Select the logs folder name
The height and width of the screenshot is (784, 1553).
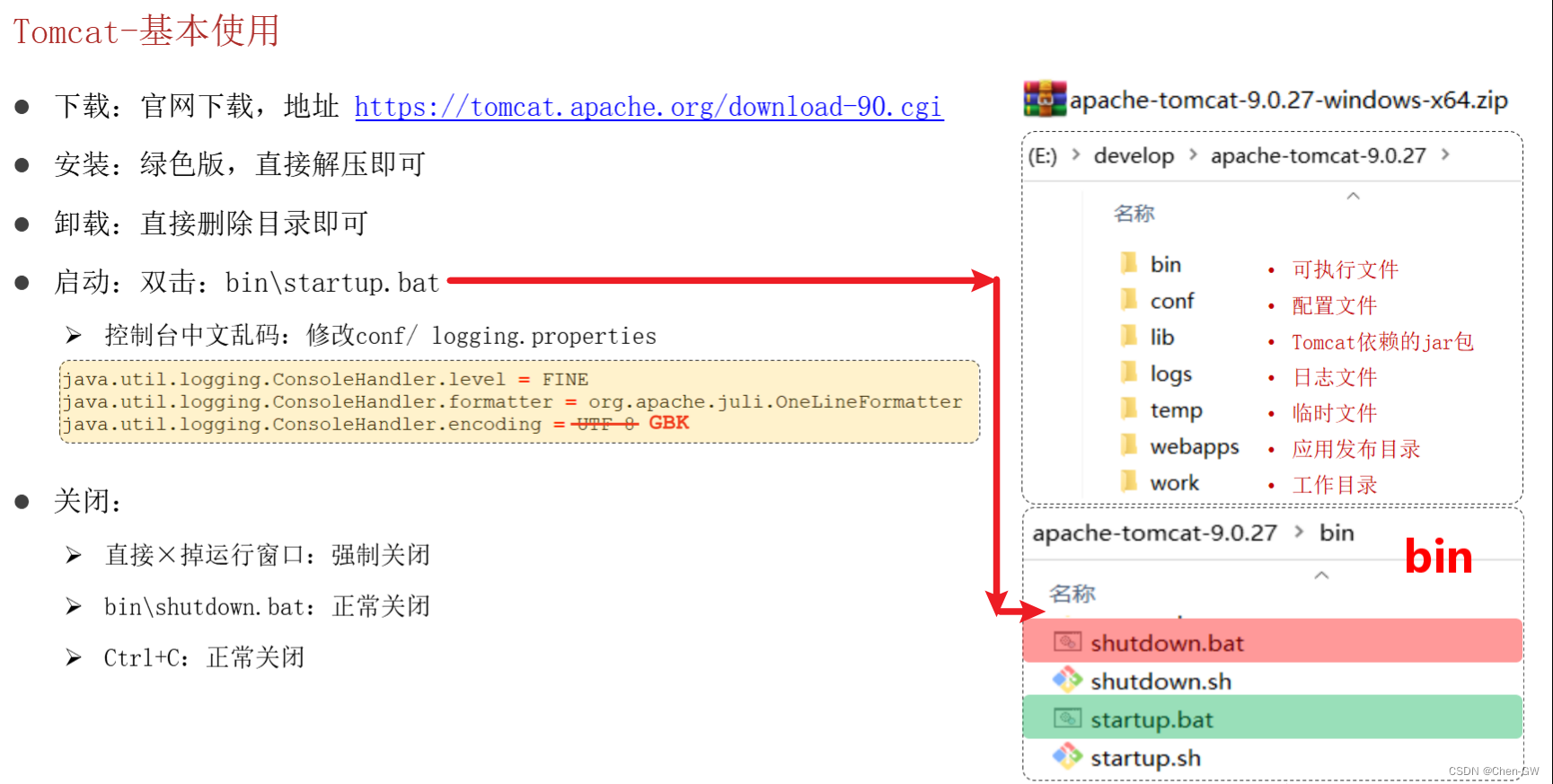tap(1171, 374)
